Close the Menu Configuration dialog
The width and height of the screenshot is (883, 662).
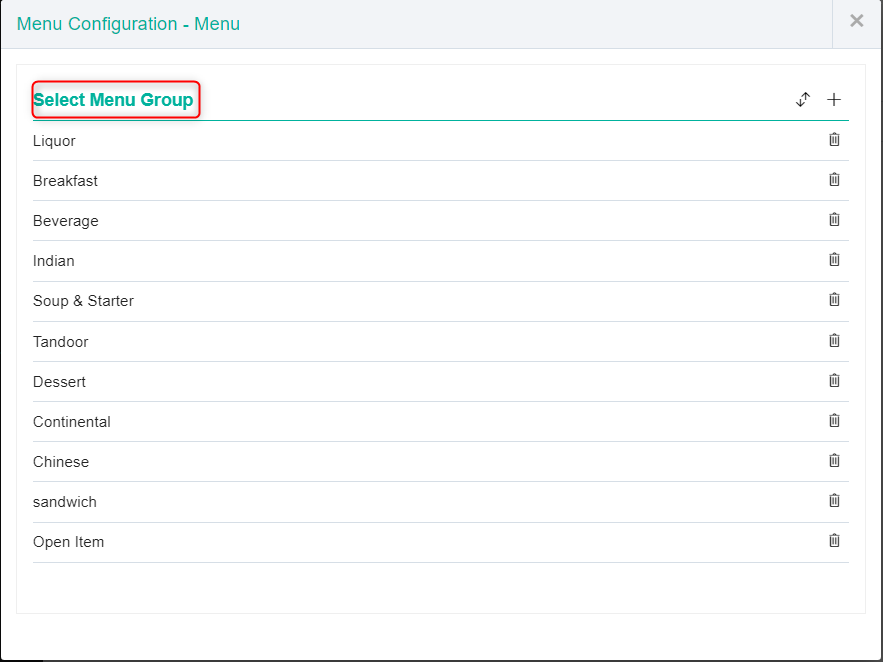click(x=857, y=21)
